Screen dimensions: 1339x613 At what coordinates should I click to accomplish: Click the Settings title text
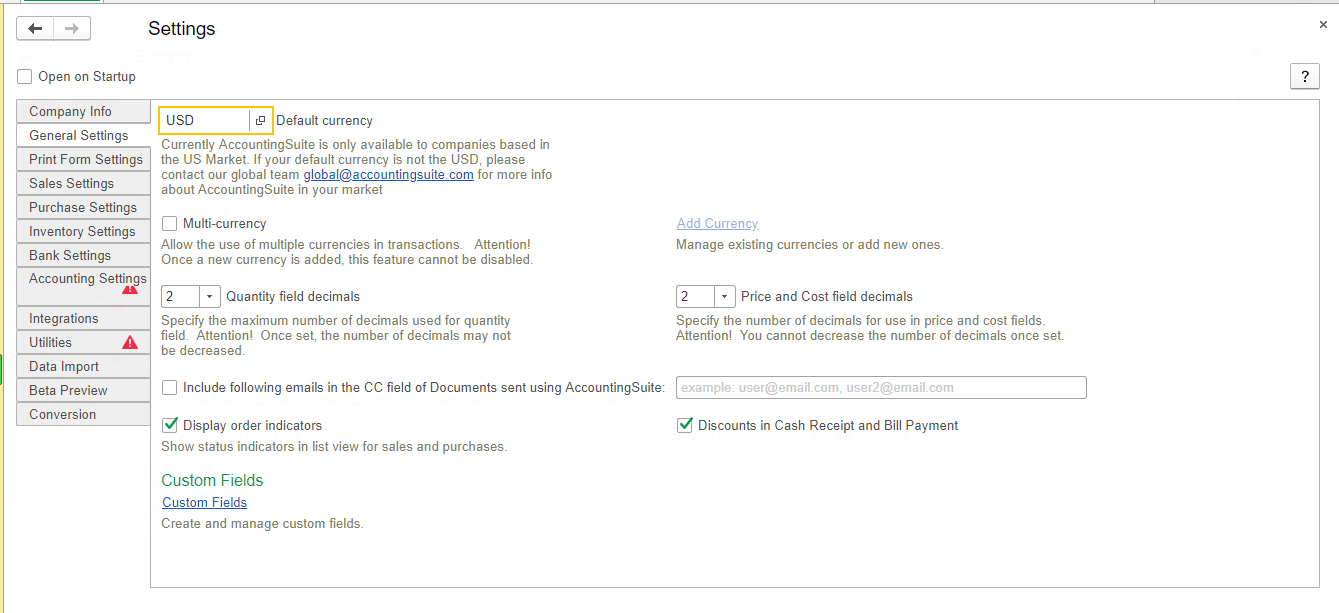[182, 29]
